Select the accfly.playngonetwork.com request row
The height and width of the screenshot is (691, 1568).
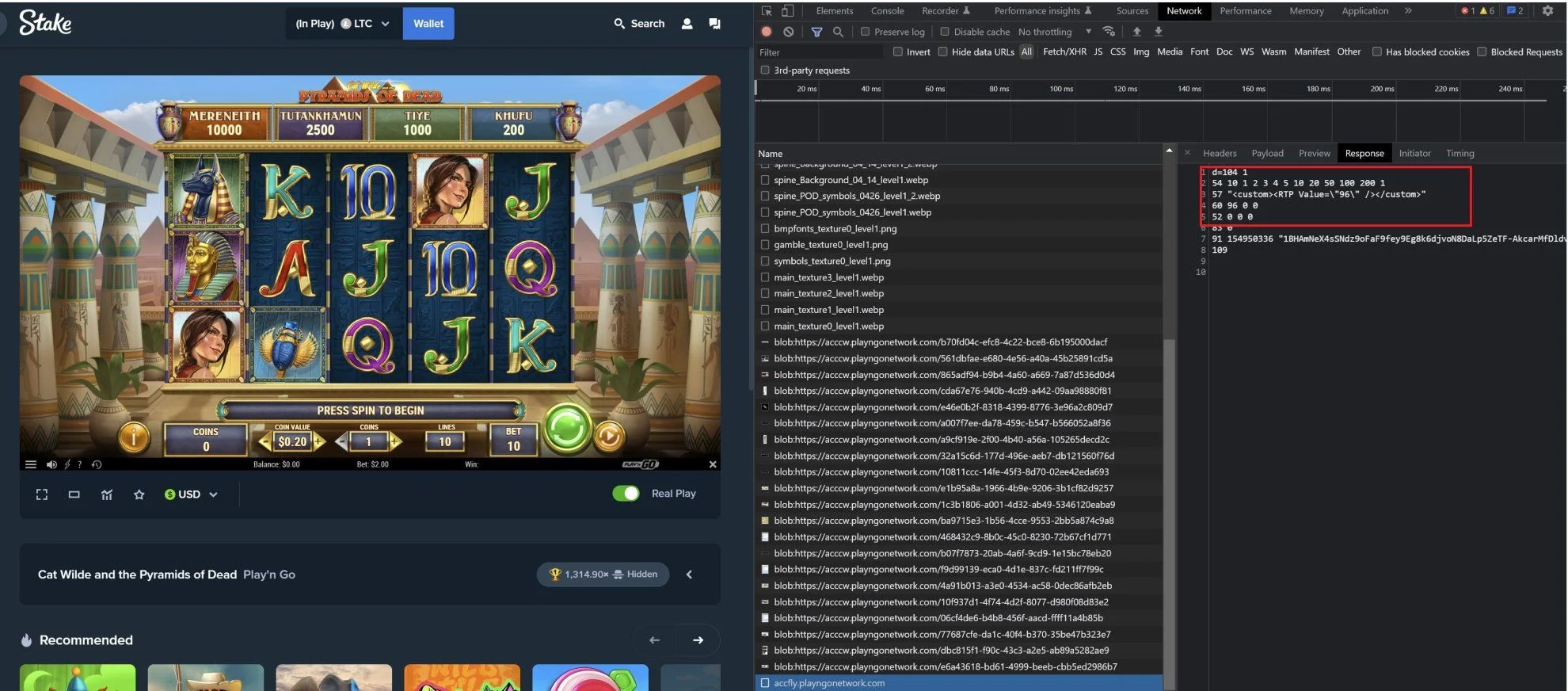click(959, 683)
